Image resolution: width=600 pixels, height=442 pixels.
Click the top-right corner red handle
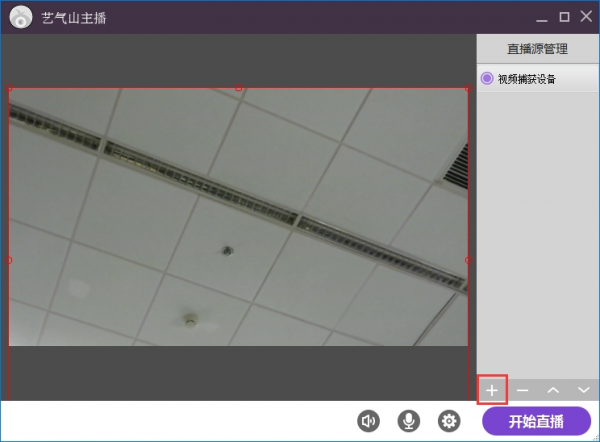468,88
